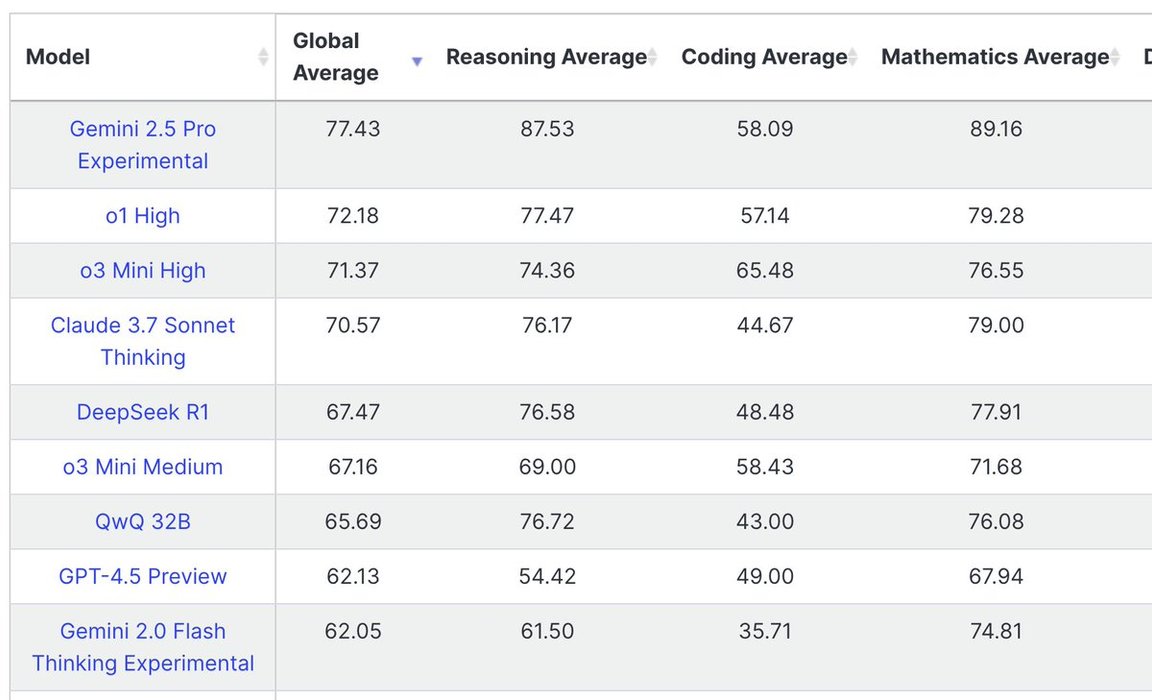Open the o1 High model link
Viewport: 1152px width, 700px height.
pos(143,216)
